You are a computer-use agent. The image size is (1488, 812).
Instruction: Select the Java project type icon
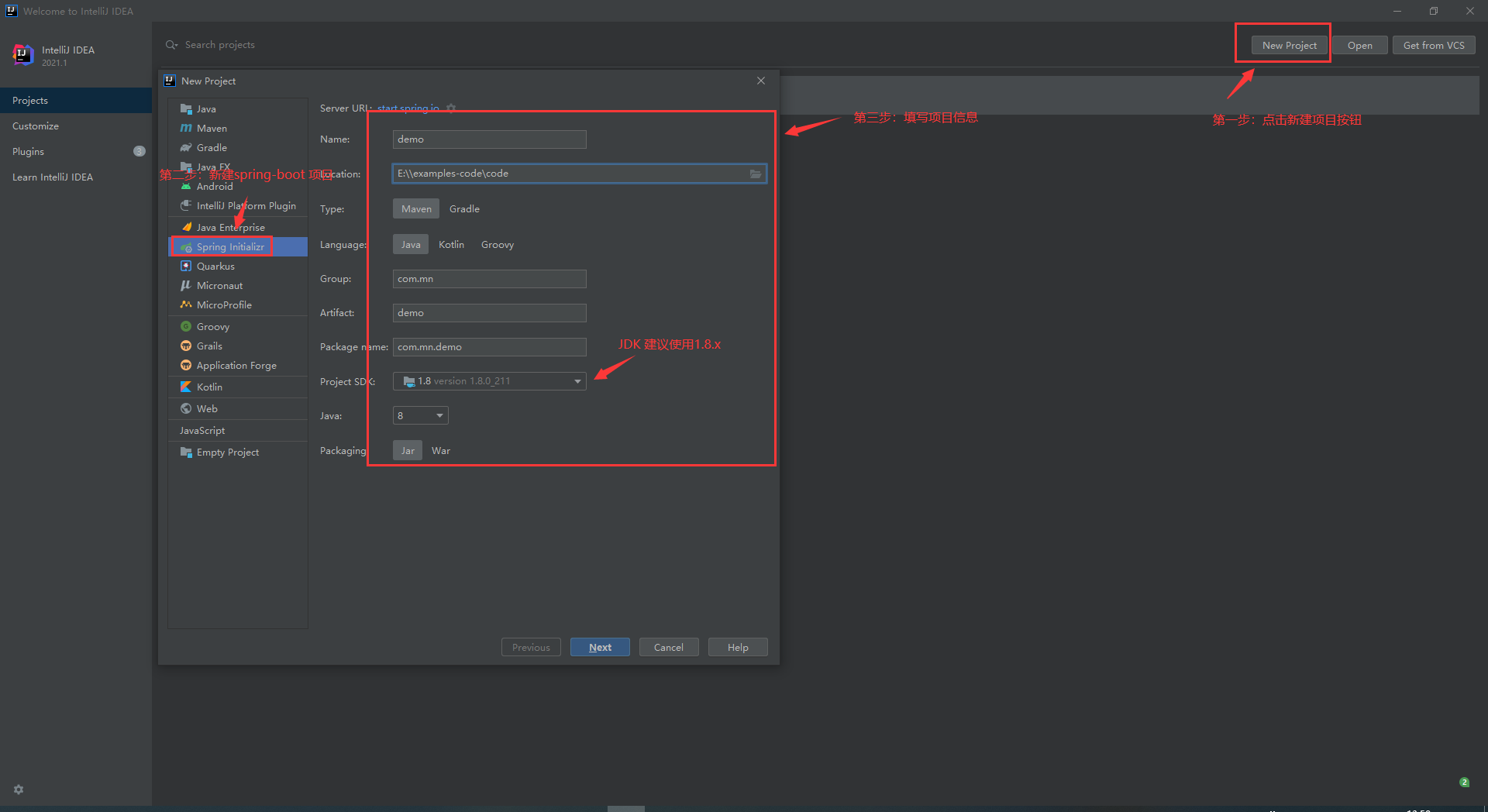pos(186,109)
